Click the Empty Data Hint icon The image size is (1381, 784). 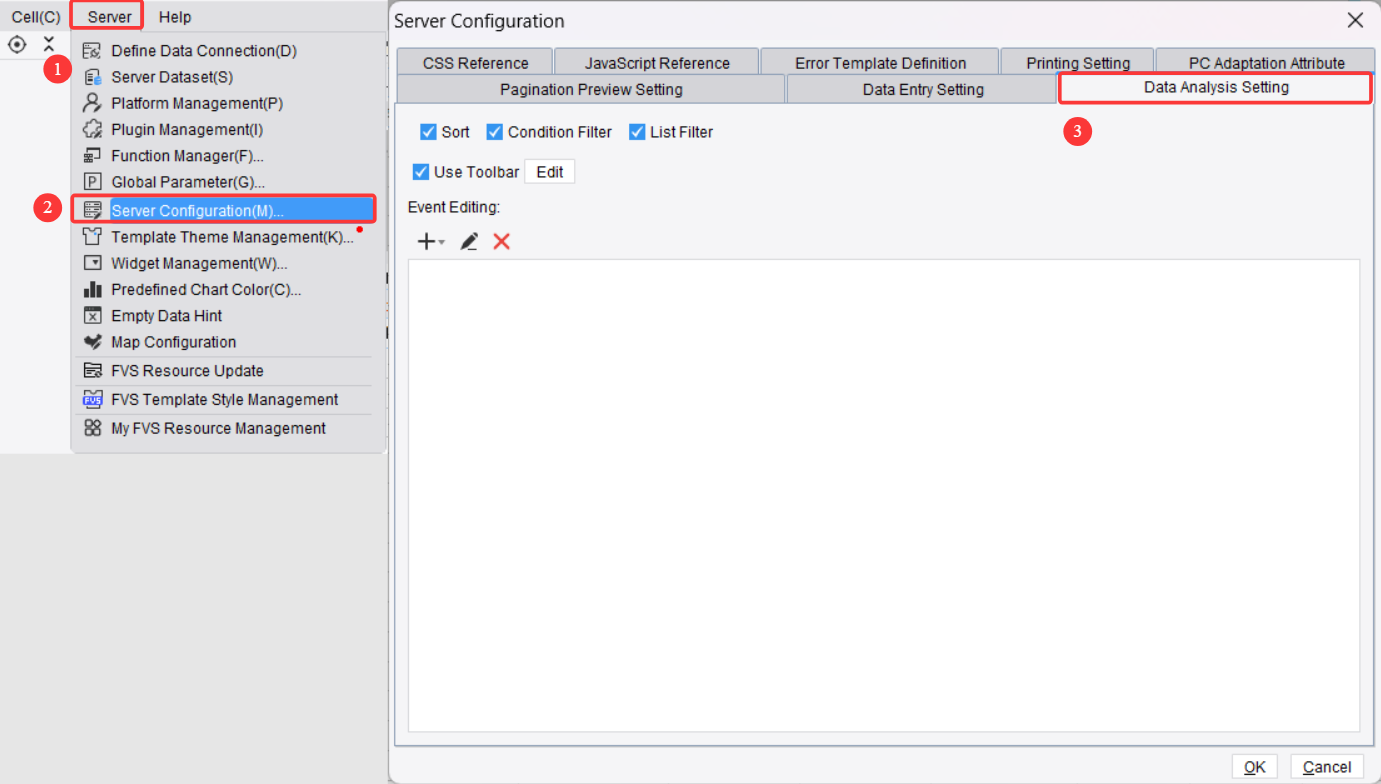[92, 316]
